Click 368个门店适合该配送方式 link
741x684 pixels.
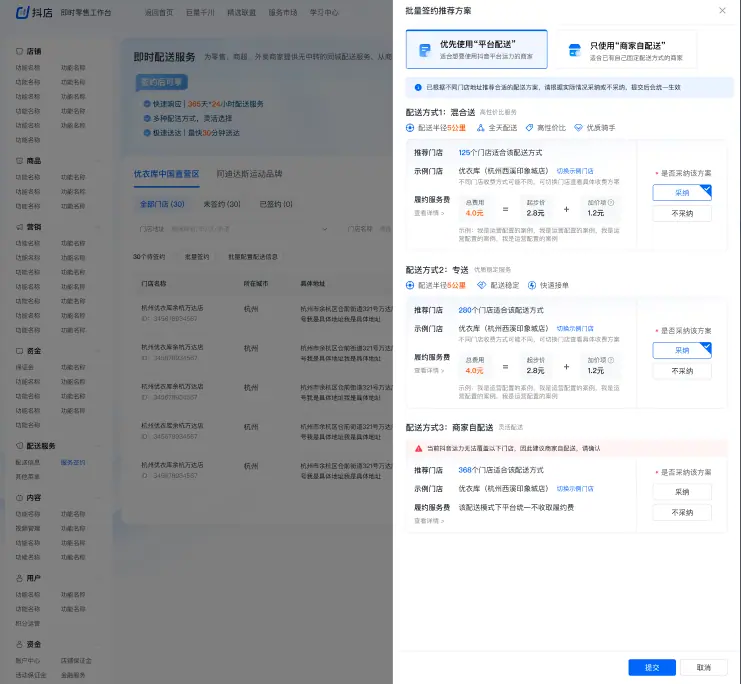[x=500, y=470]
